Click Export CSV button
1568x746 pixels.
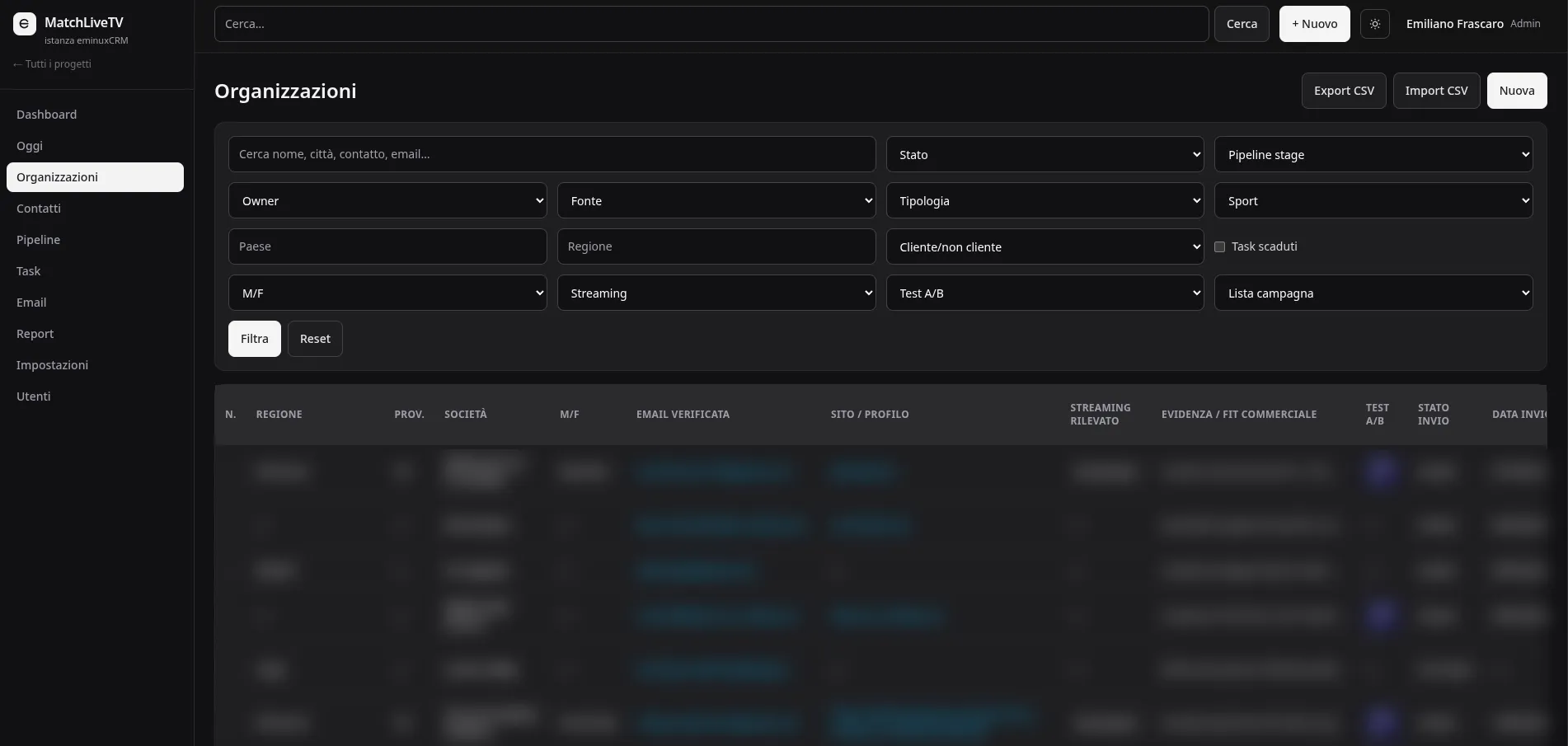1344,91
